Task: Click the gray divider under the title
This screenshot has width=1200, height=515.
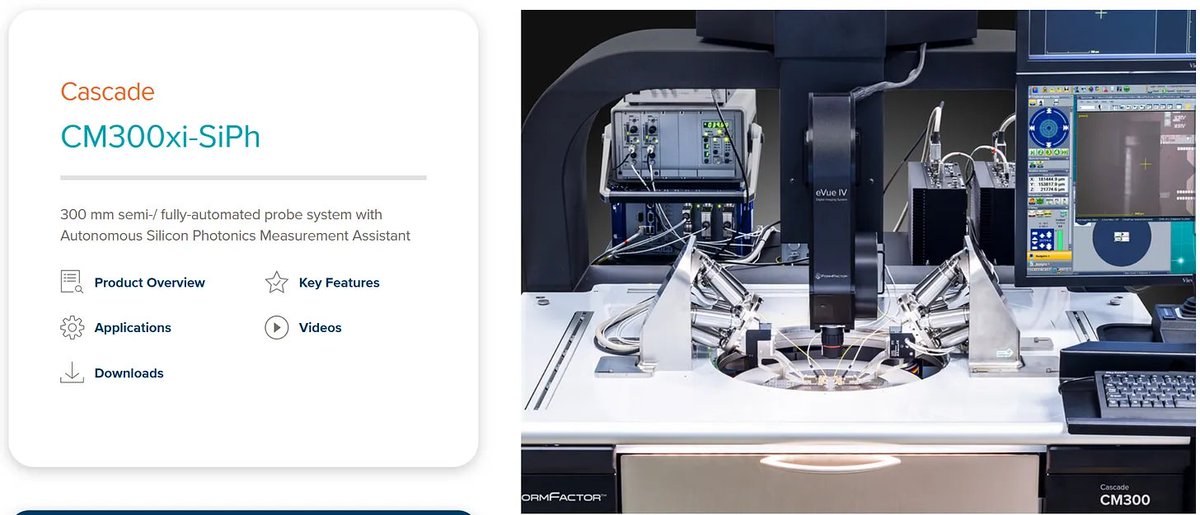Action: pos(243,177)
